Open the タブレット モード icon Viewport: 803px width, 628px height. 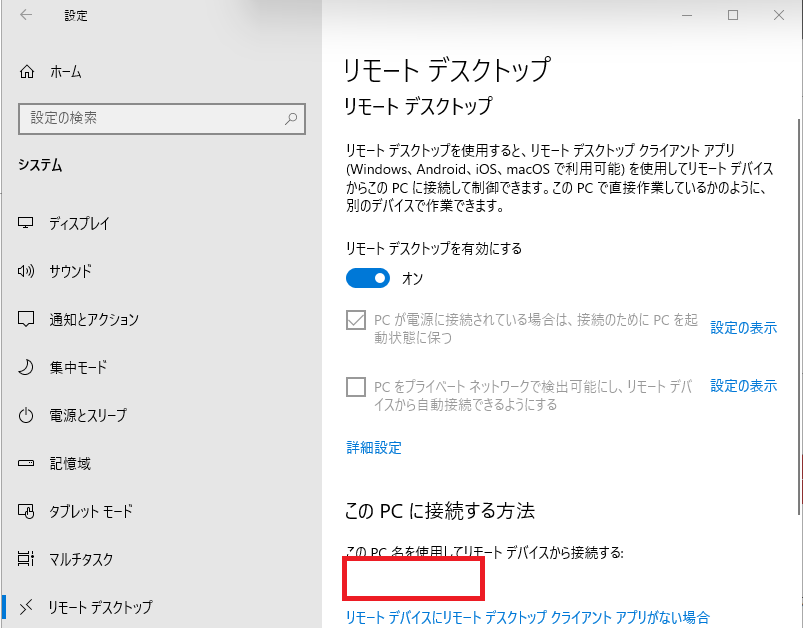pyautogui.click(x=27, y=511)
